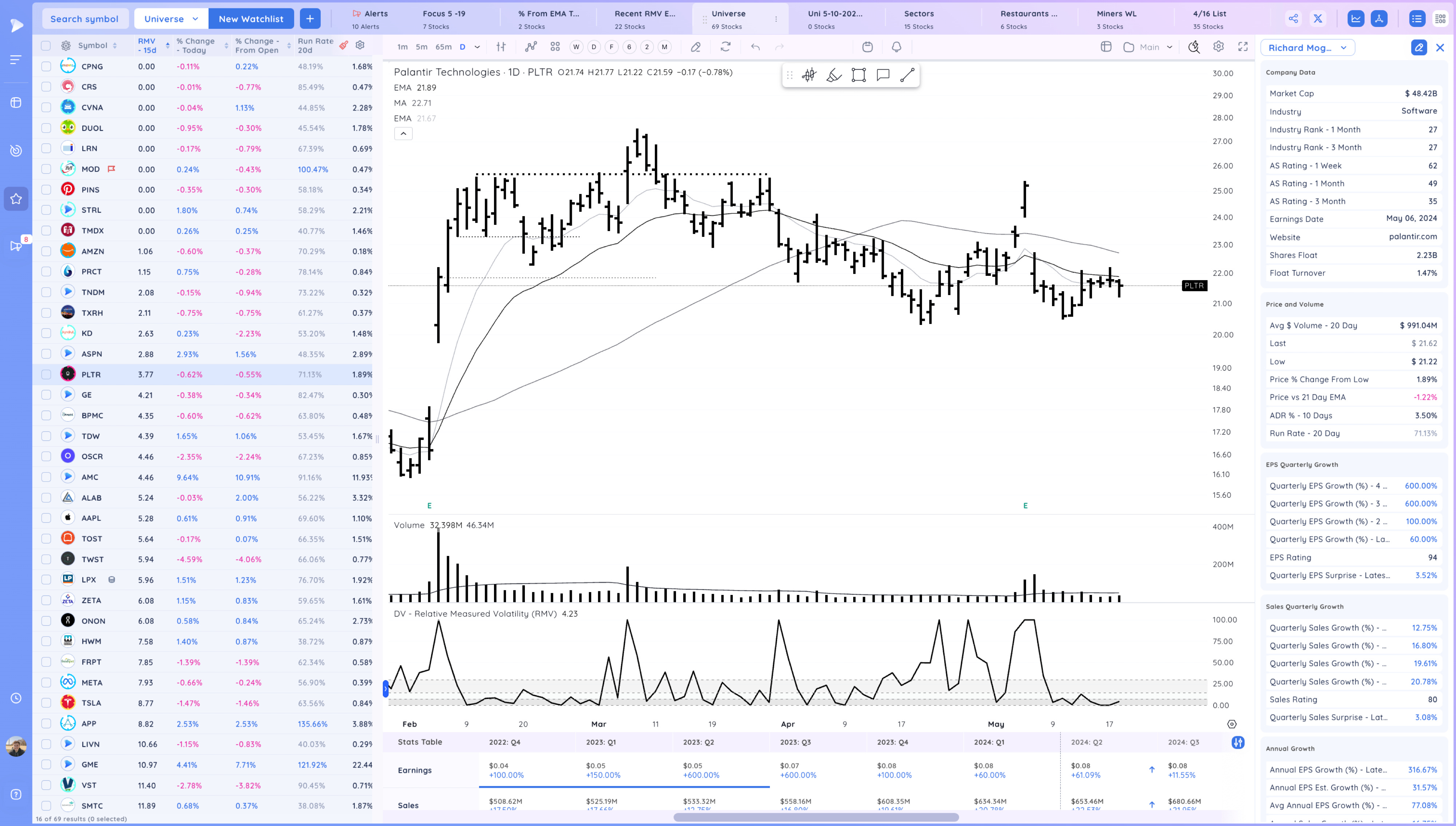Open the quick search lightning icon
This screenshot has height=826, width=1456.
pyautogui.click(x=1194, y=47)
